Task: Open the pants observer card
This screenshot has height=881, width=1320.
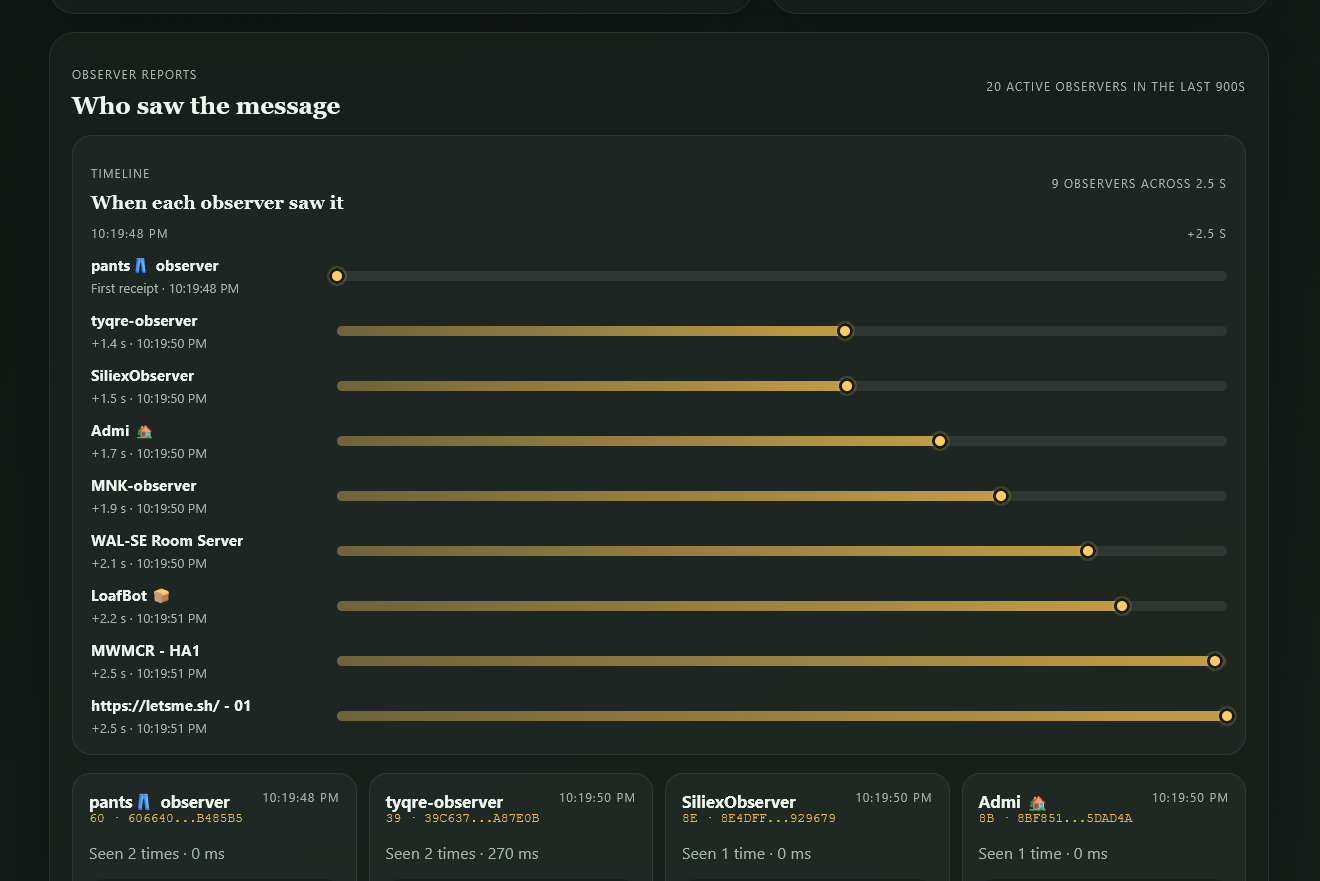Action: (214, 827)
